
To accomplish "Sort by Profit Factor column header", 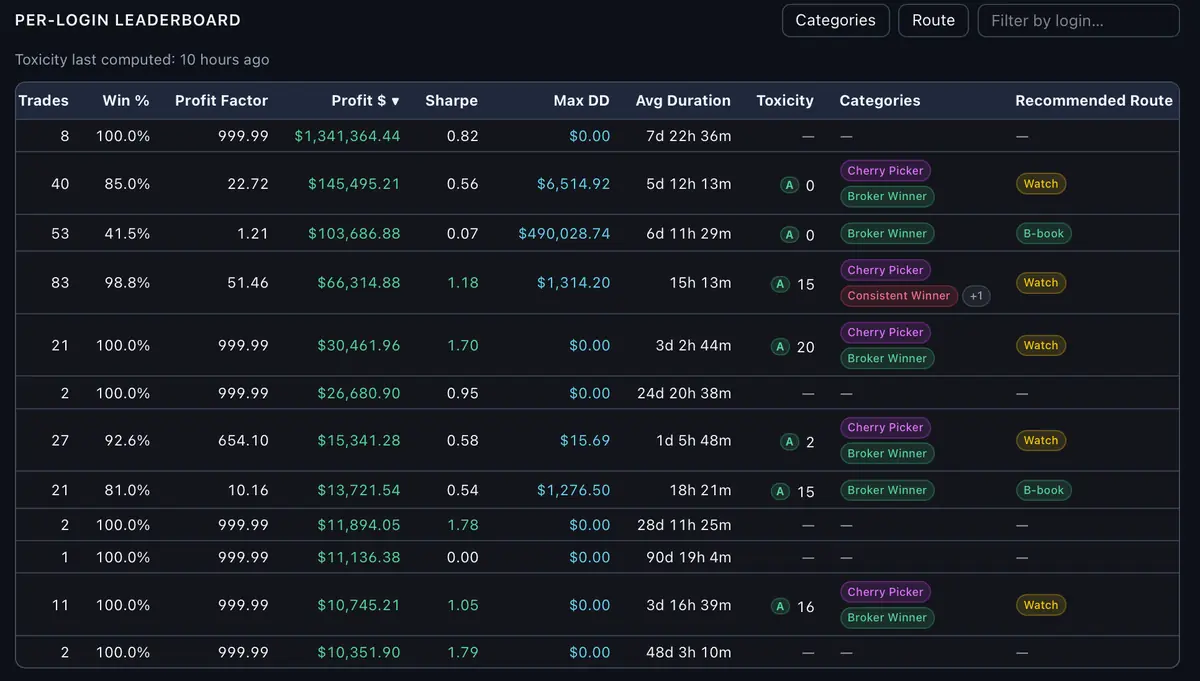I will [221, 100].
